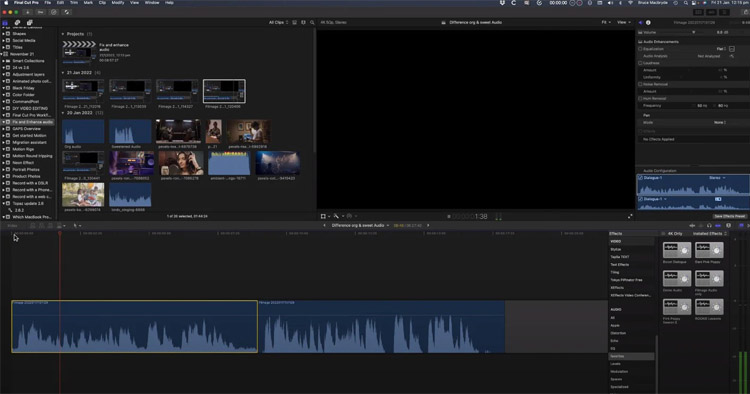This screenshot has height=394, width=750.
Task: Open the Audio inspector speaker tab
Action: [641, 22]
